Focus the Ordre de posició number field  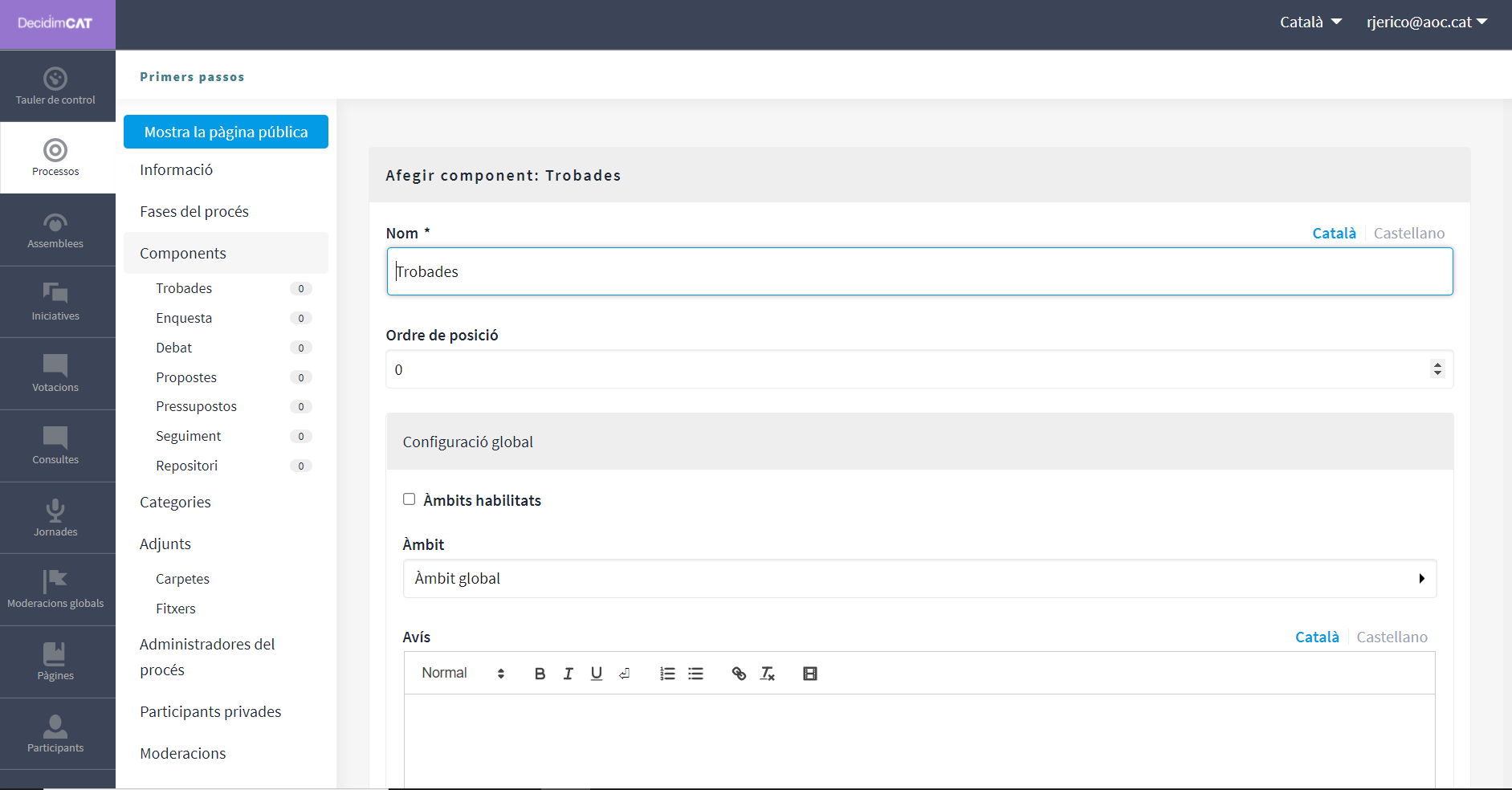coord(919,369)
